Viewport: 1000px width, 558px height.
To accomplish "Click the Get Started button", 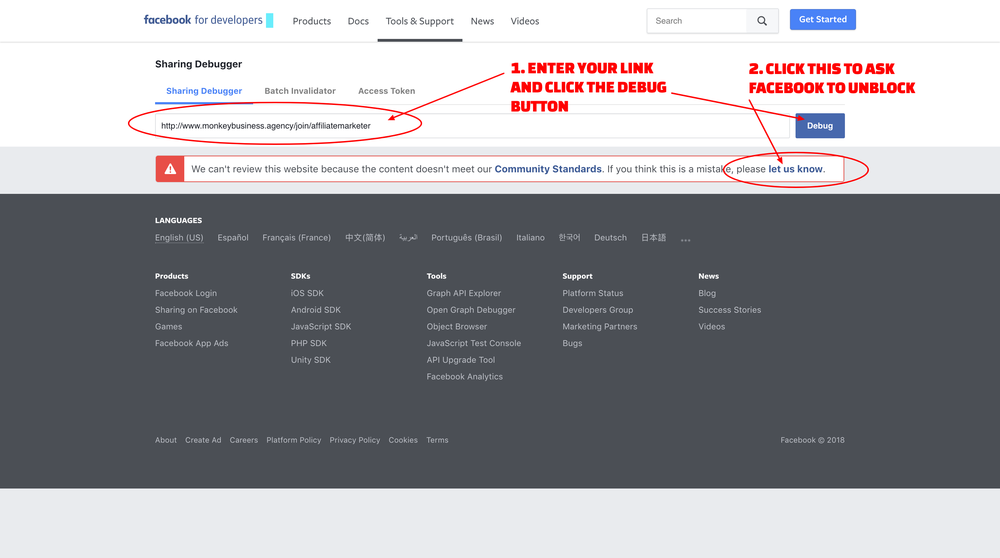I will click(821, 20).
